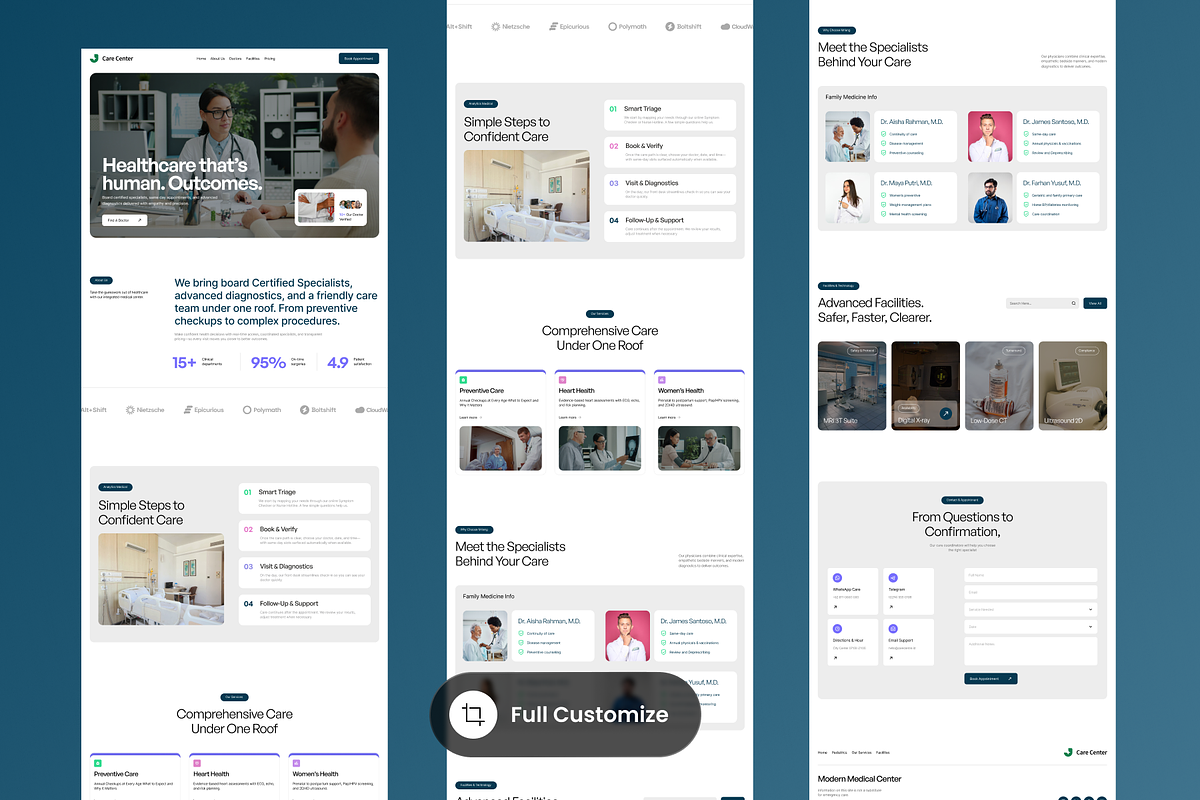The width and height of the screenshot is (1200, 800).
Task: Open Doctors in the top navigation
Action: click(x=235, y=59)
